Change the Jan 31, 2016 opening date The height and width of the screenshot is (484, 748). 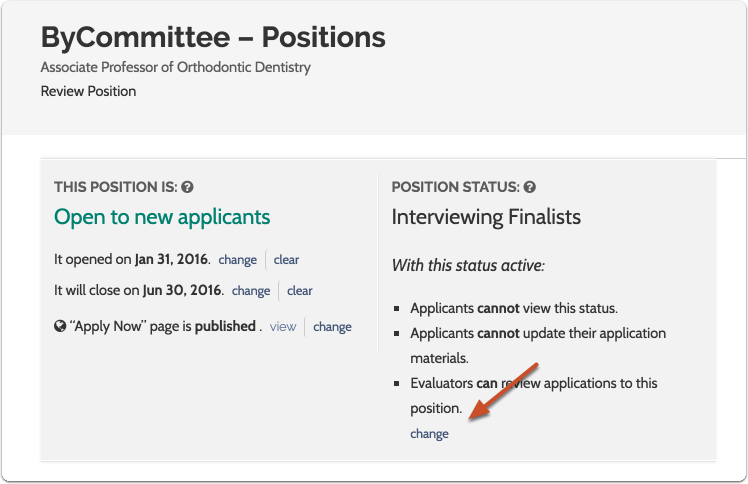238,260
